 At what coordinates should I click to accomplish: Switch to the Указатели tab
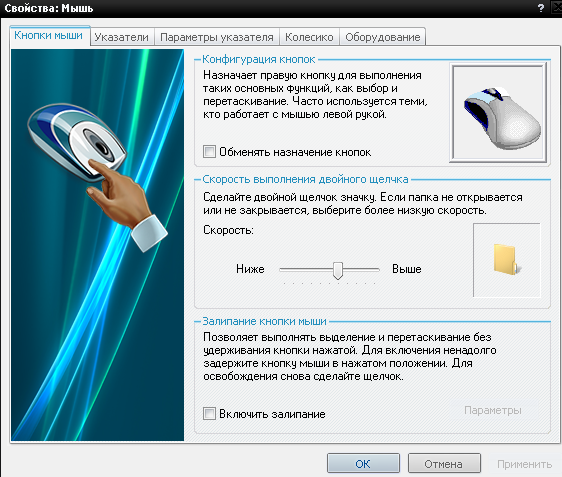point(122,37)
